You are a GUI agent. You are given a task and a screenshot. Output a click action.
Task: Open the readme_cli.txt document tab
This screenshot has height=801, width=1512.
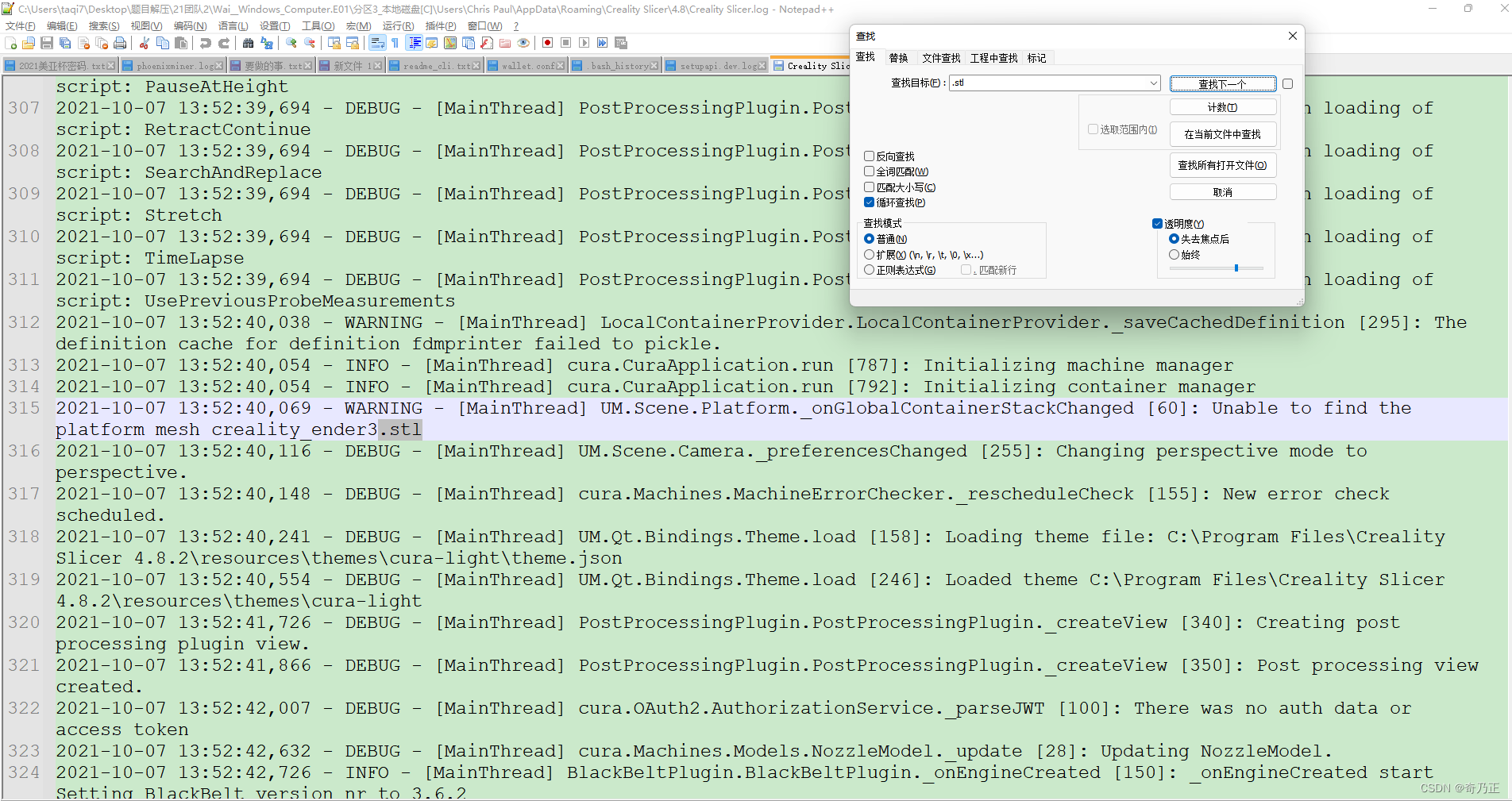[x=435, y=66]
